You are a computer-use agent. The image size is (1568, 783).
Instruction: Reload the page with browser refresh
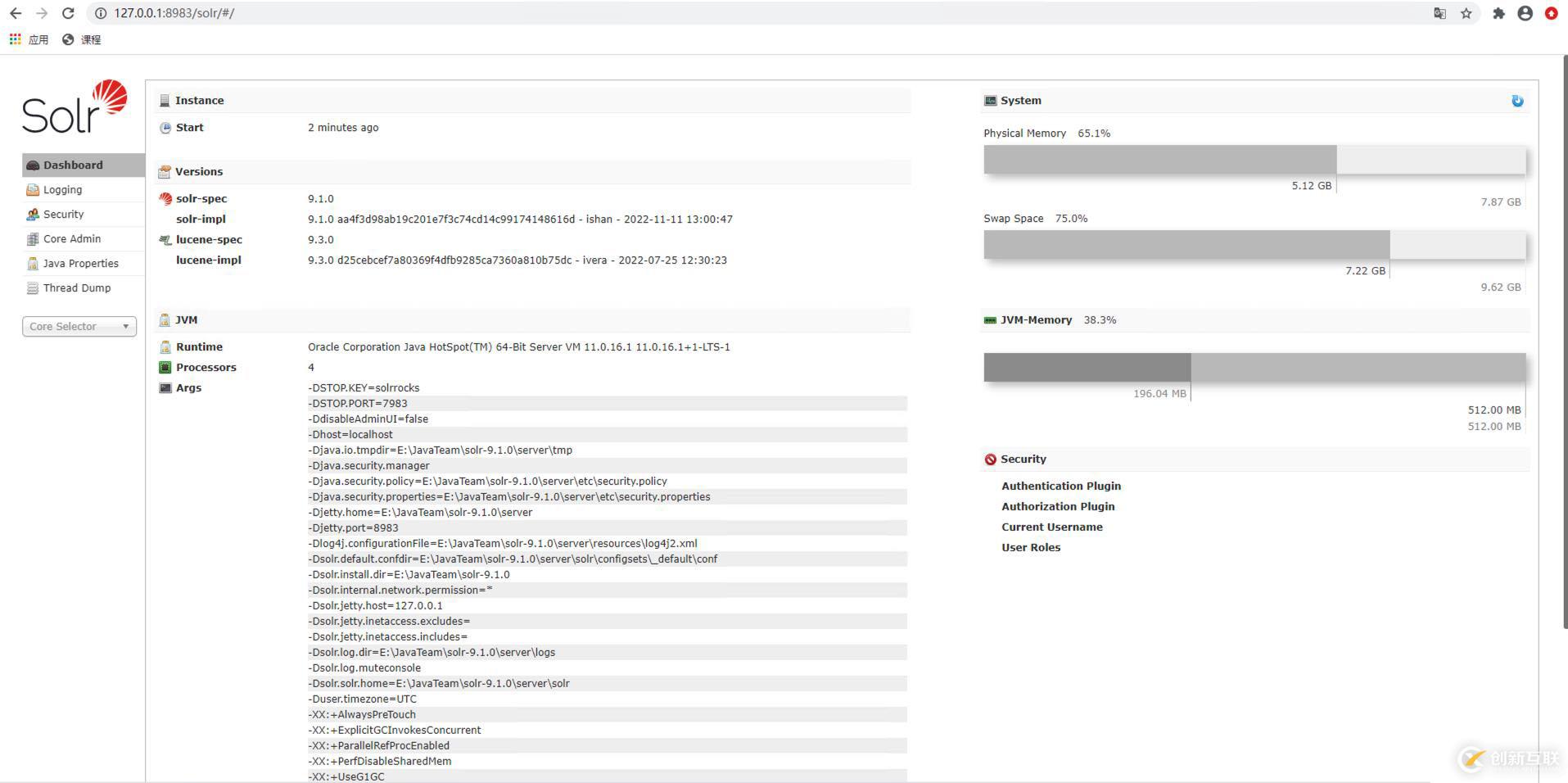69,13
